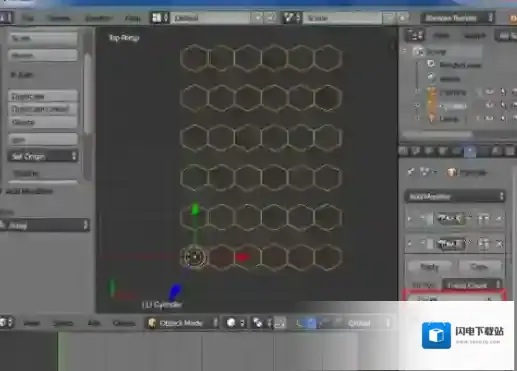This screenshot has height=371, width=517.
Task: Toggle Camera visibility eye icon
Action: (490, 92)
